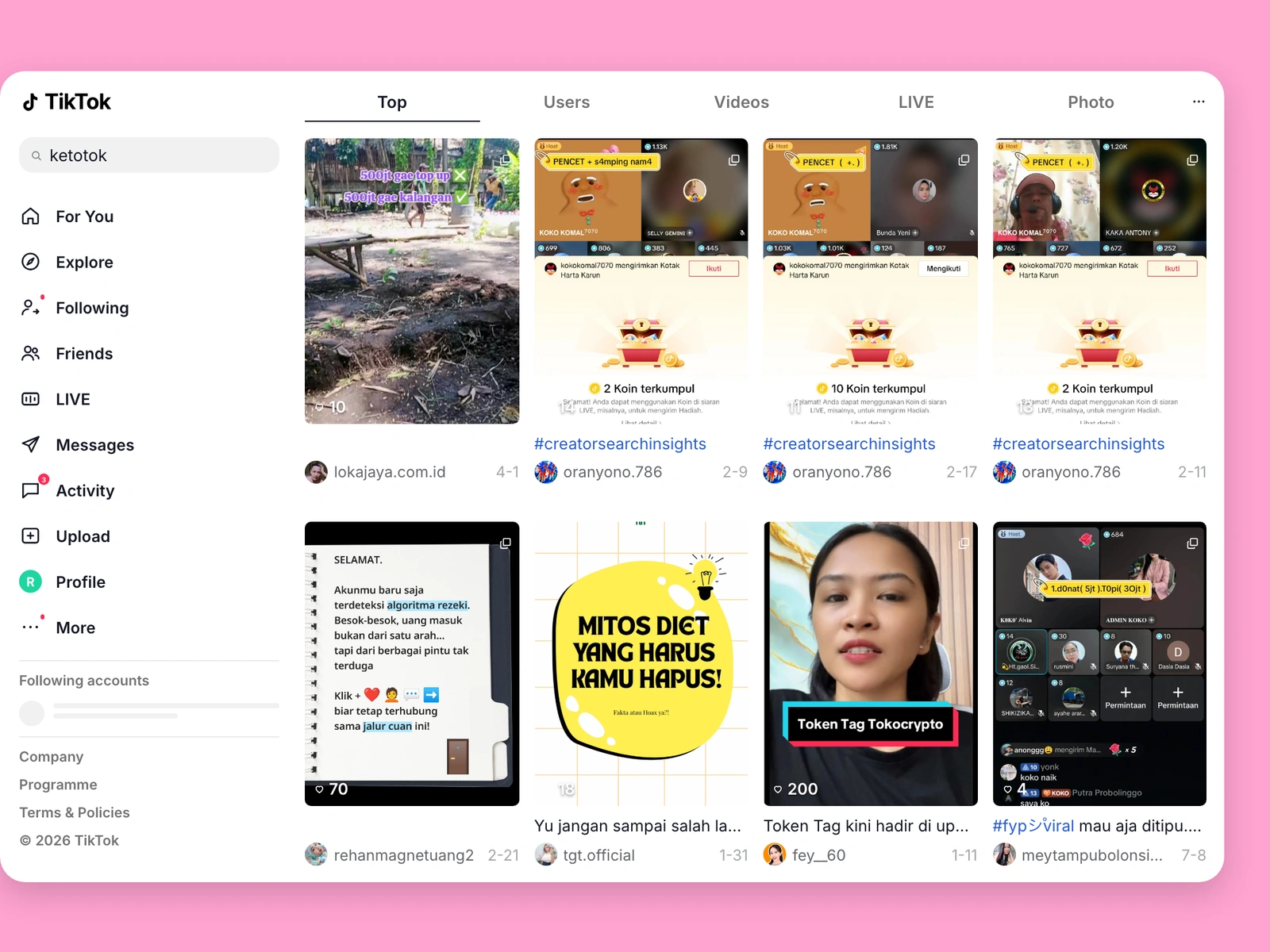1270x952 pixels.
Task: Click tgt.official profile avatar
Action: click(546, 854)
